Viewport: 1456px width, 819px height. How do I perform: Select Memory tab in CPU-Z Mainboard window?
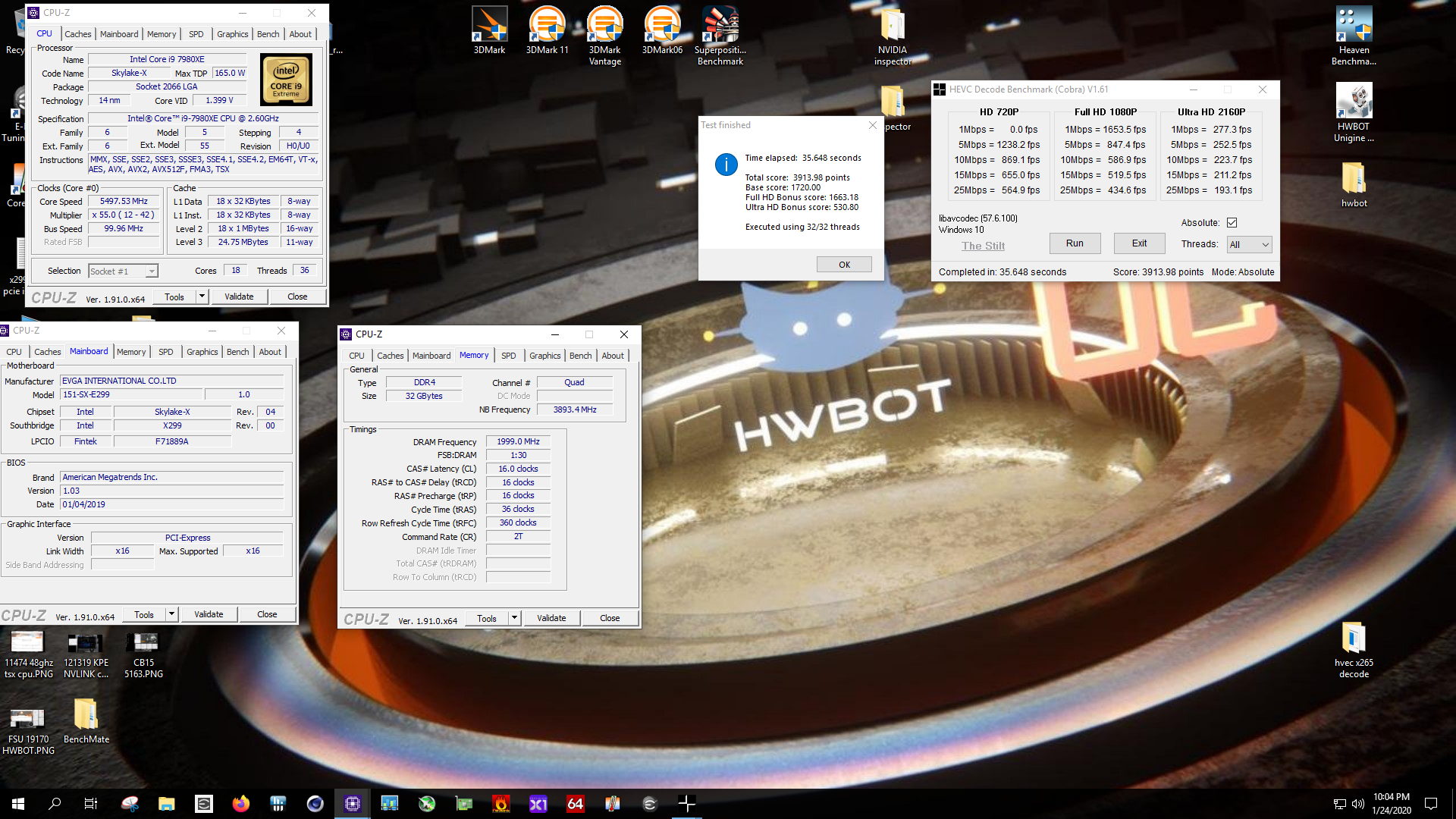(x=131, y=352)
